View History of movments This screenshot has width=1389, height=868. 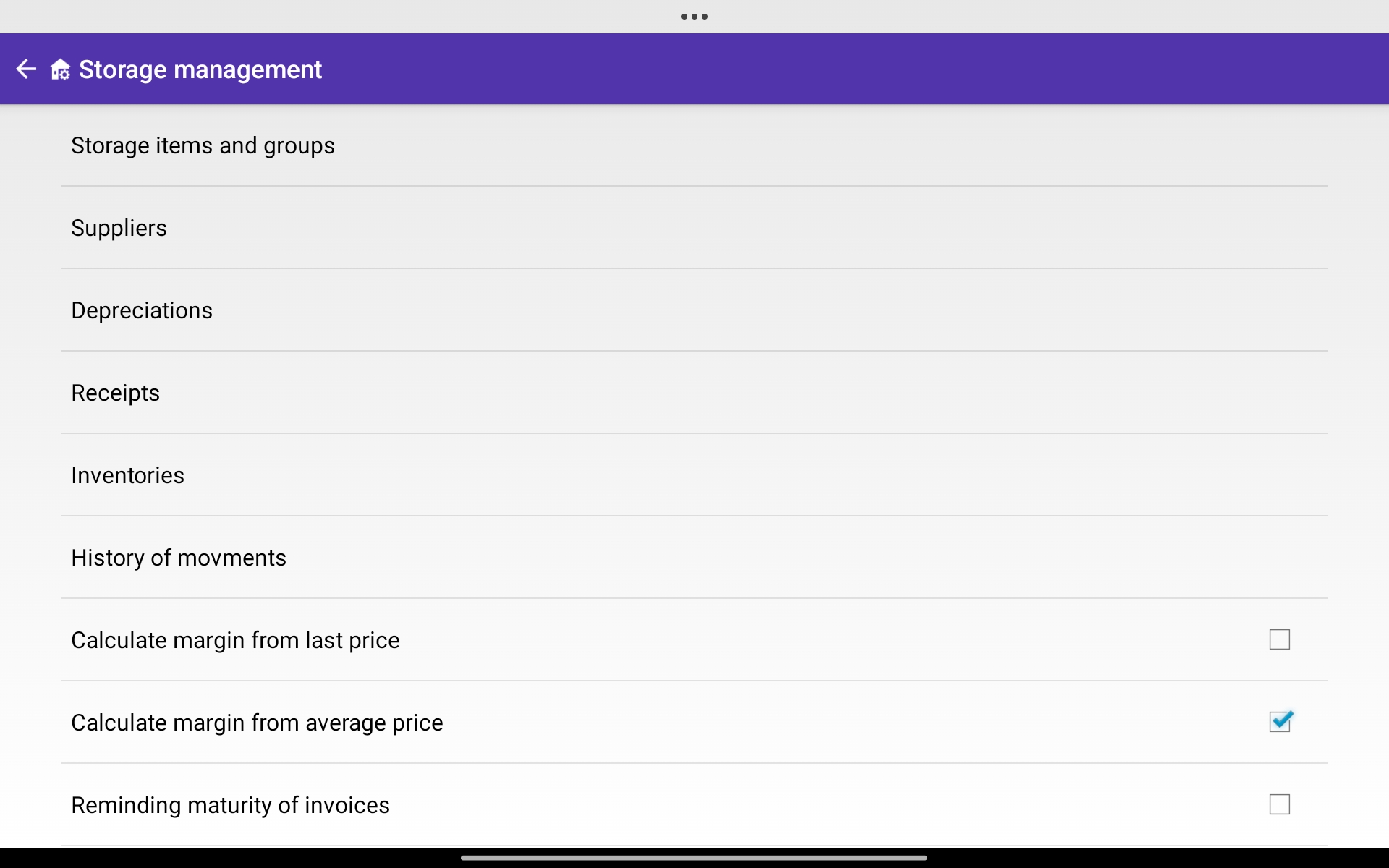(x=179, y=558)
